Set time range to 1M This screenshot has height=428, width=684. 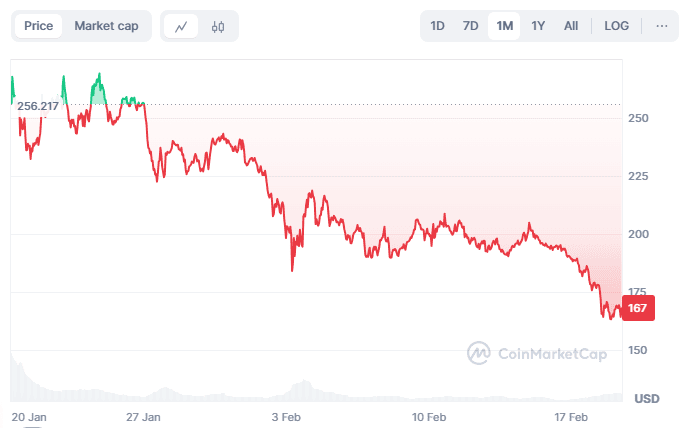(504, 26)
